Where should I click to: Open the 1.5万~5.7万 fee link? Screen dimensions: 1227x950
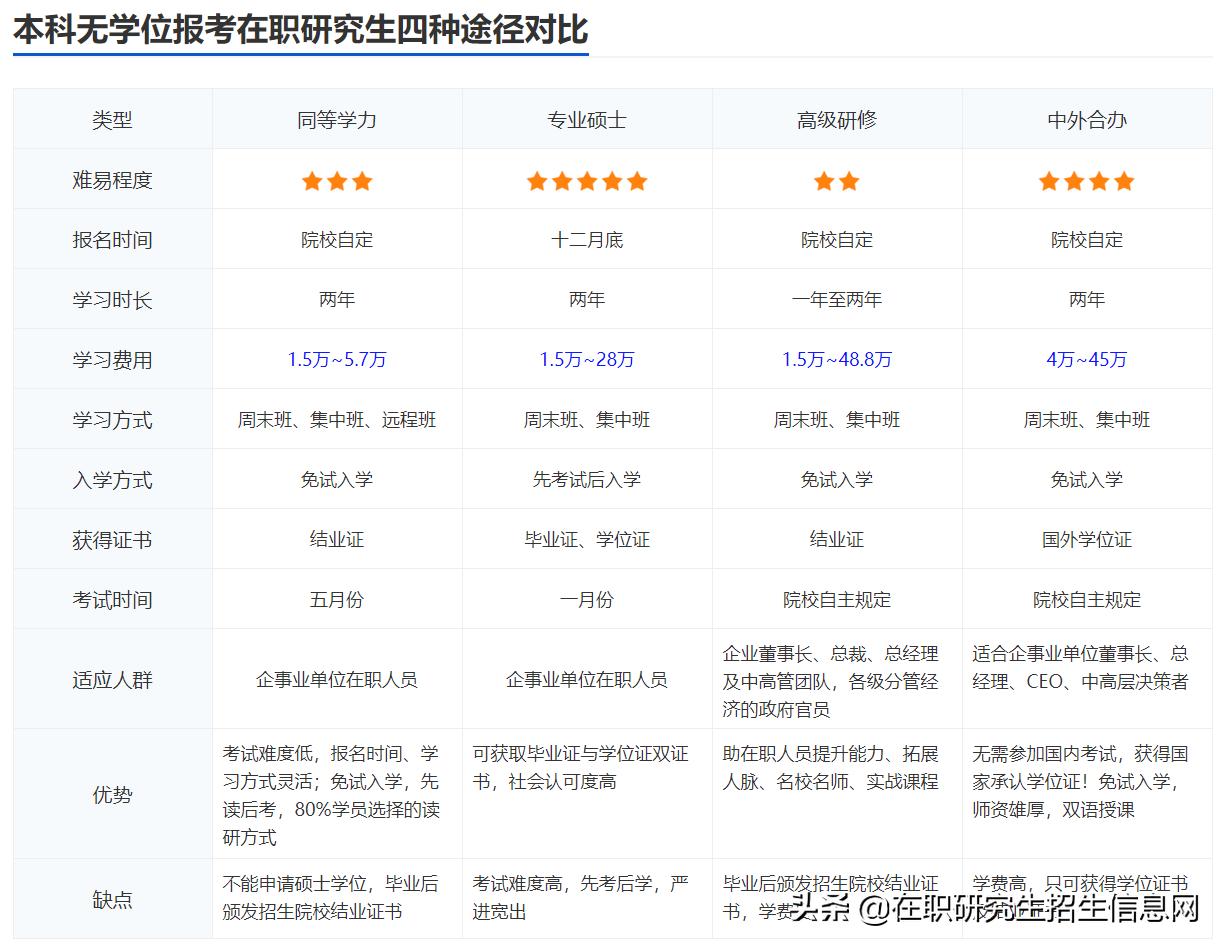click(336, 359)
